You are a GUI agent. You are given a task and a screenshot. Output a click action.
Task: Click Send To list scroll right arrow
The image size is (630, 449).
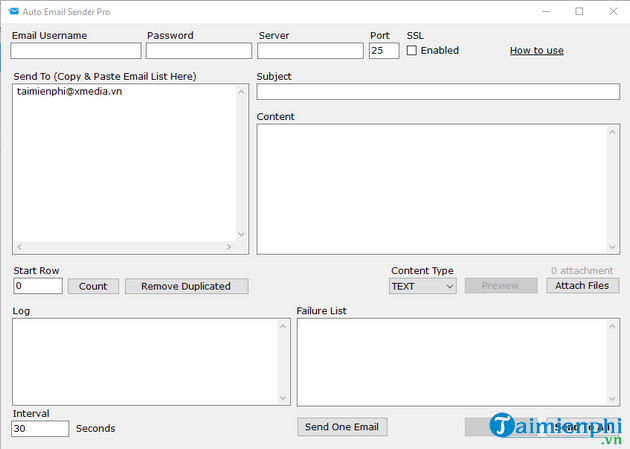pos(229,247)
